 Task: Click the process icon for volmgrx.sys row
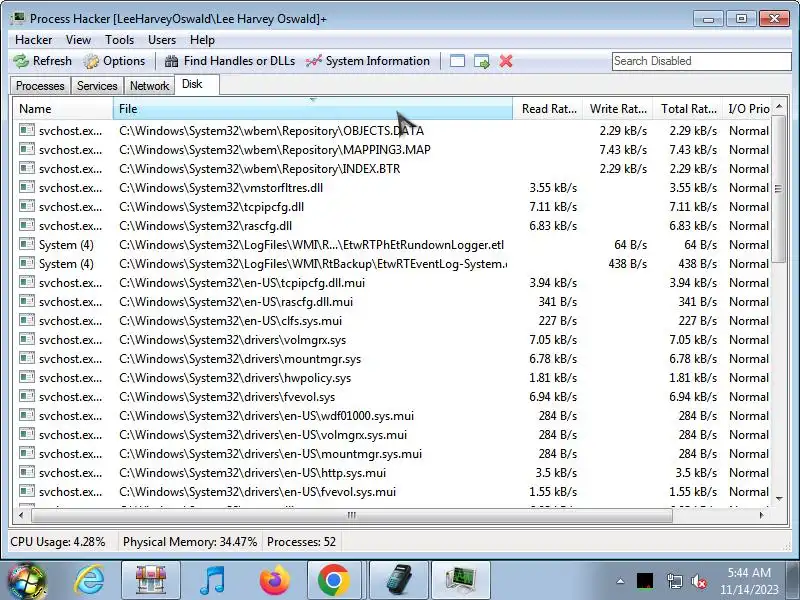(27, 339)
